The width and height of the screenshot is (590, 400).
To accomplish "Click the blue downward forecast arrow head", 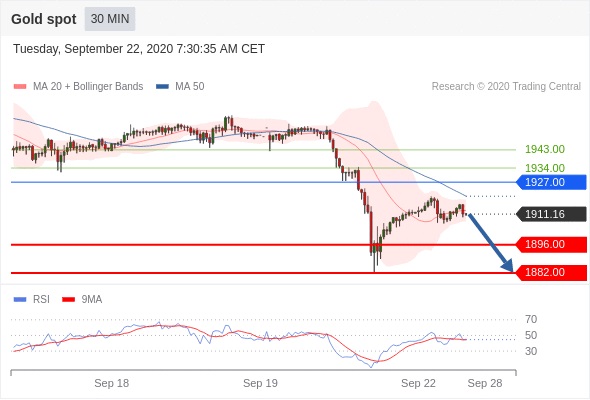I will (508, 266).
